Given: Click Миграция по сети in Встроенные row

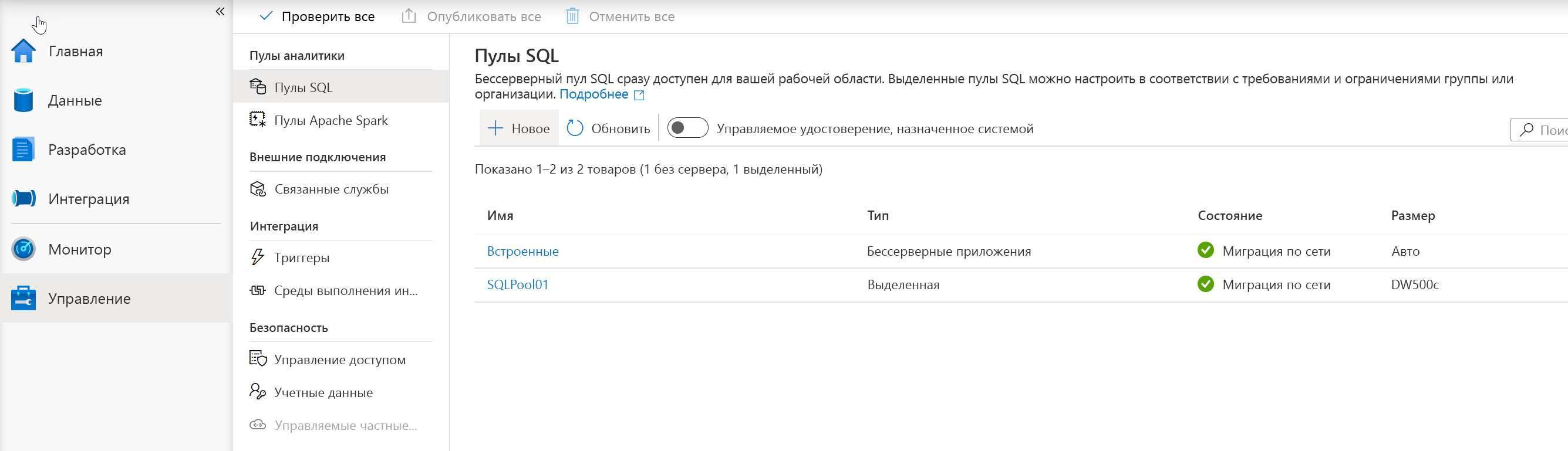Looking at the screenshot, I should [1276, 252].
